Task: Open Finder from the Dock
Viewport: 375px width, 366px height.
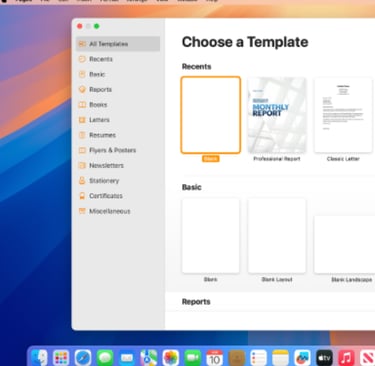Action: (x=39, y=358)
